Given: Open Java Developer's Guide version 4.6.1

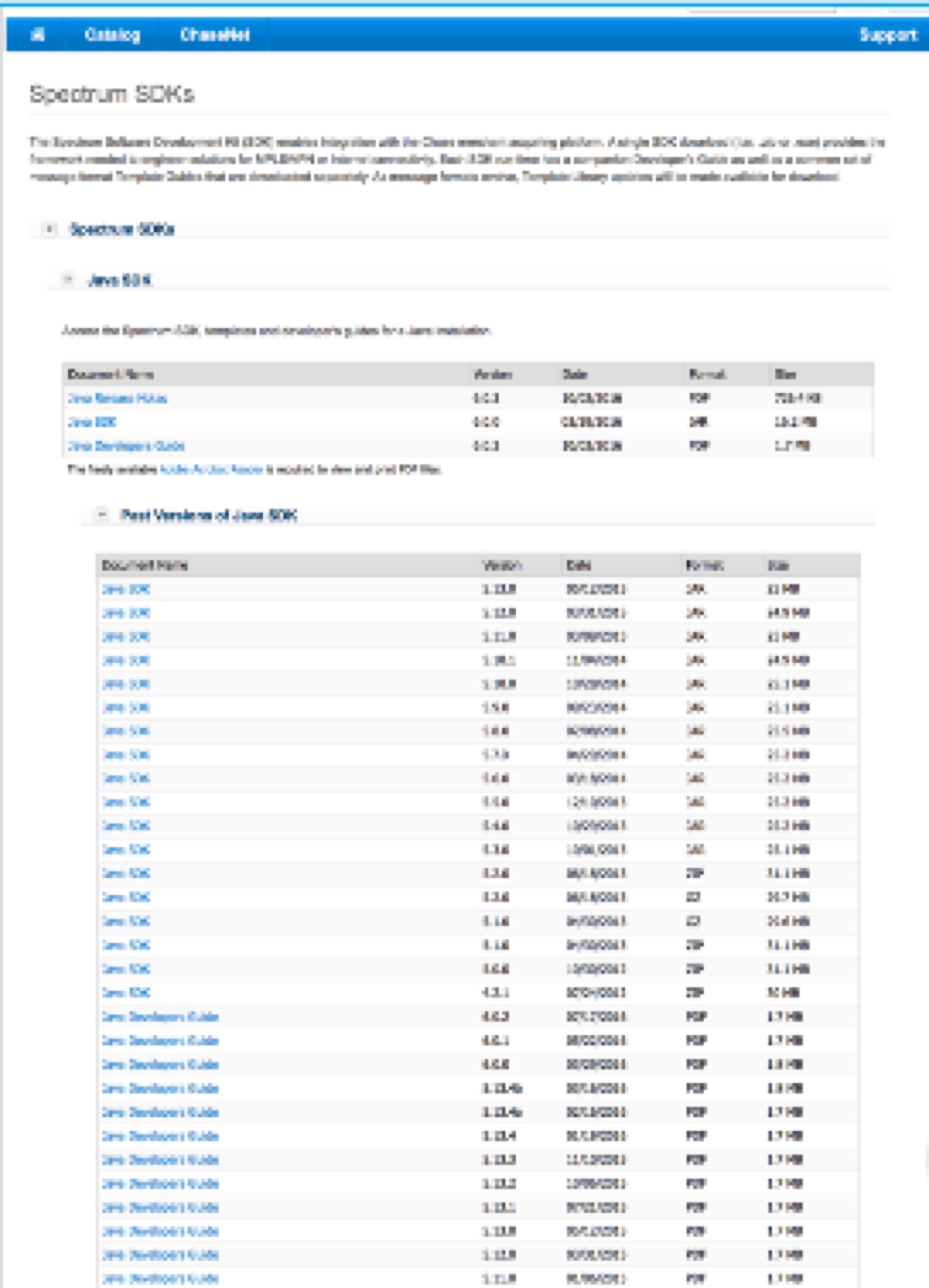Looking at the screenshot, I should tap(160, 1040).
